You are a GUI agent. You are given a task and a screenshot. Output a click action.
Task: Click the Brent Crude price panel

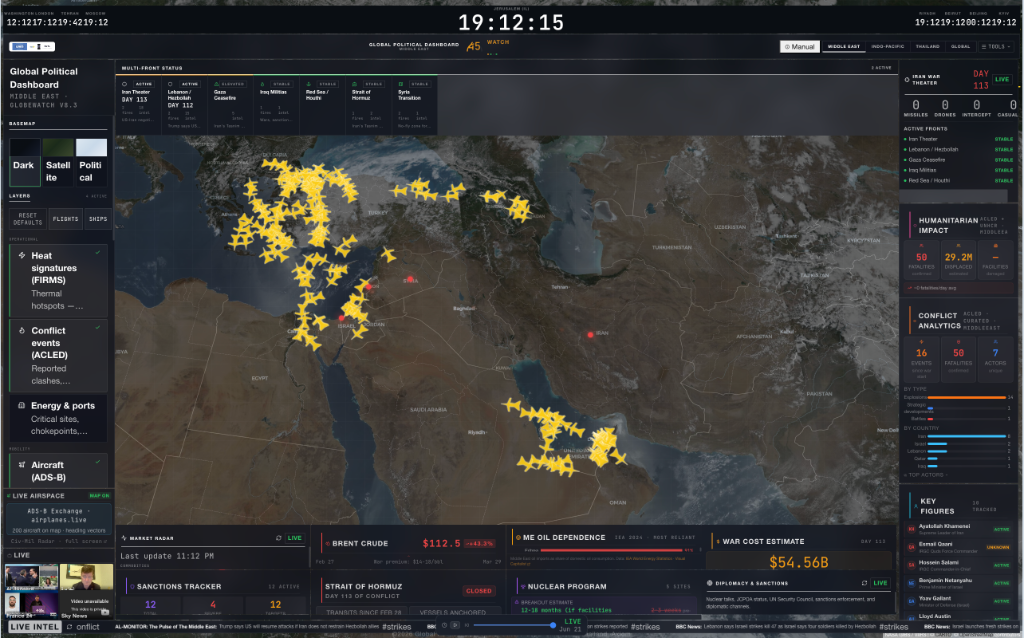point(408,549)
